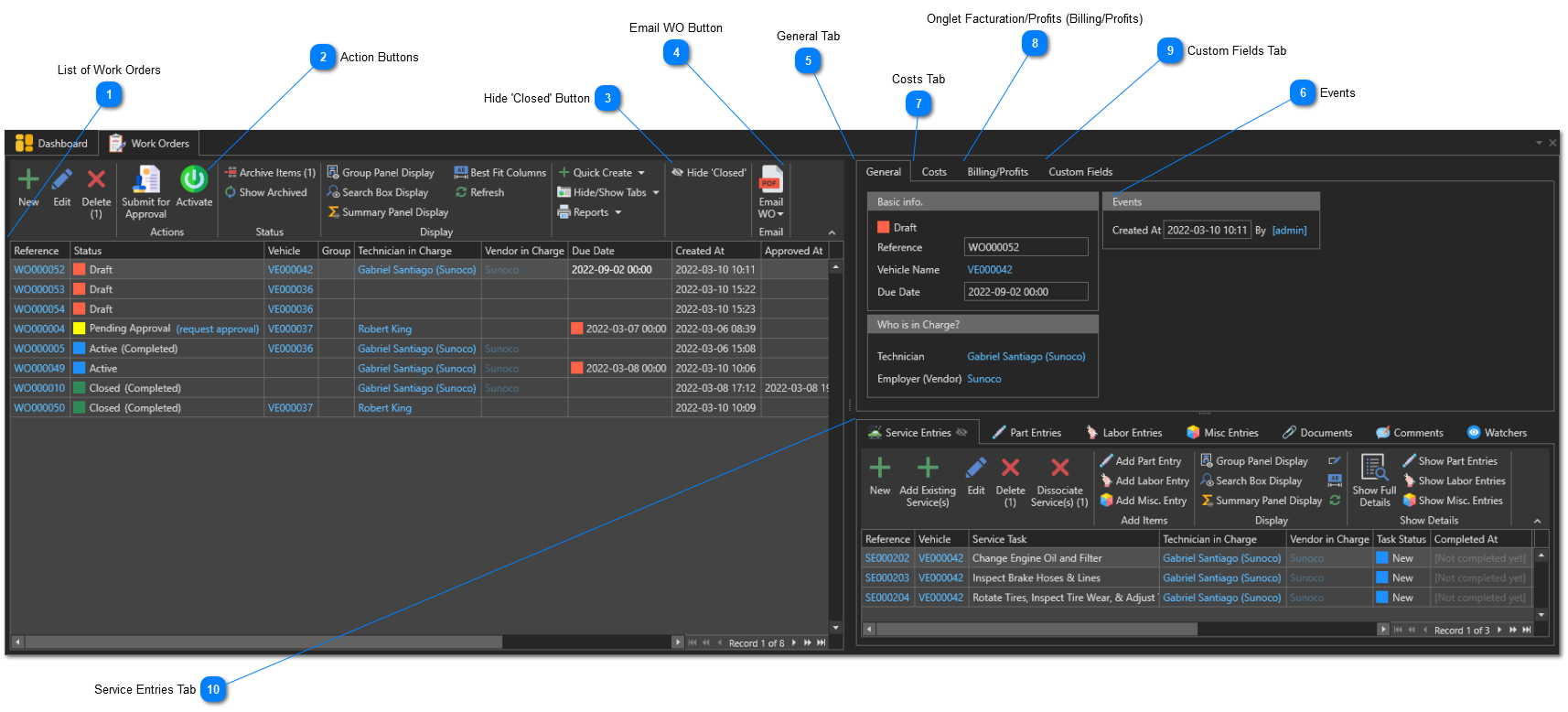Click Dissociate Service(s) red X icon
Viewport: 1568px width, 712px height.
pyautogui.click(x=1059, y=469)
